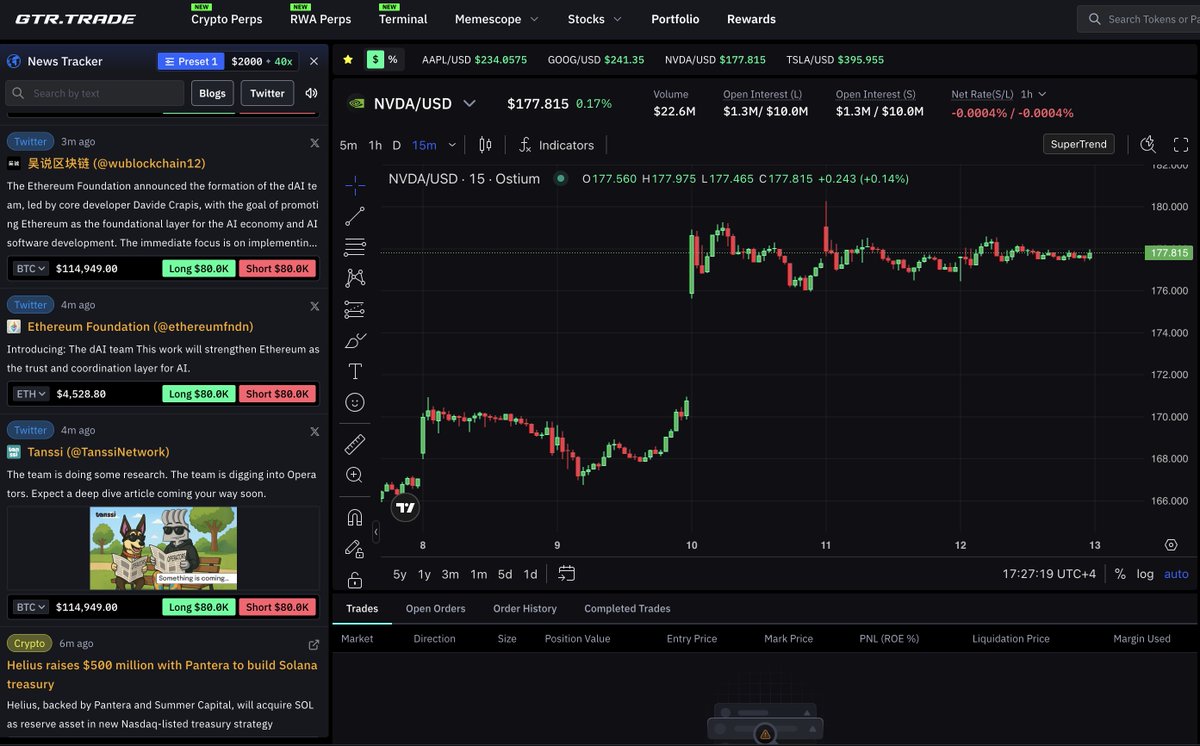The height and width of the screenshot is (746, 1200).
Task: Select the trend line drawing tool
Action: point(355,216)
